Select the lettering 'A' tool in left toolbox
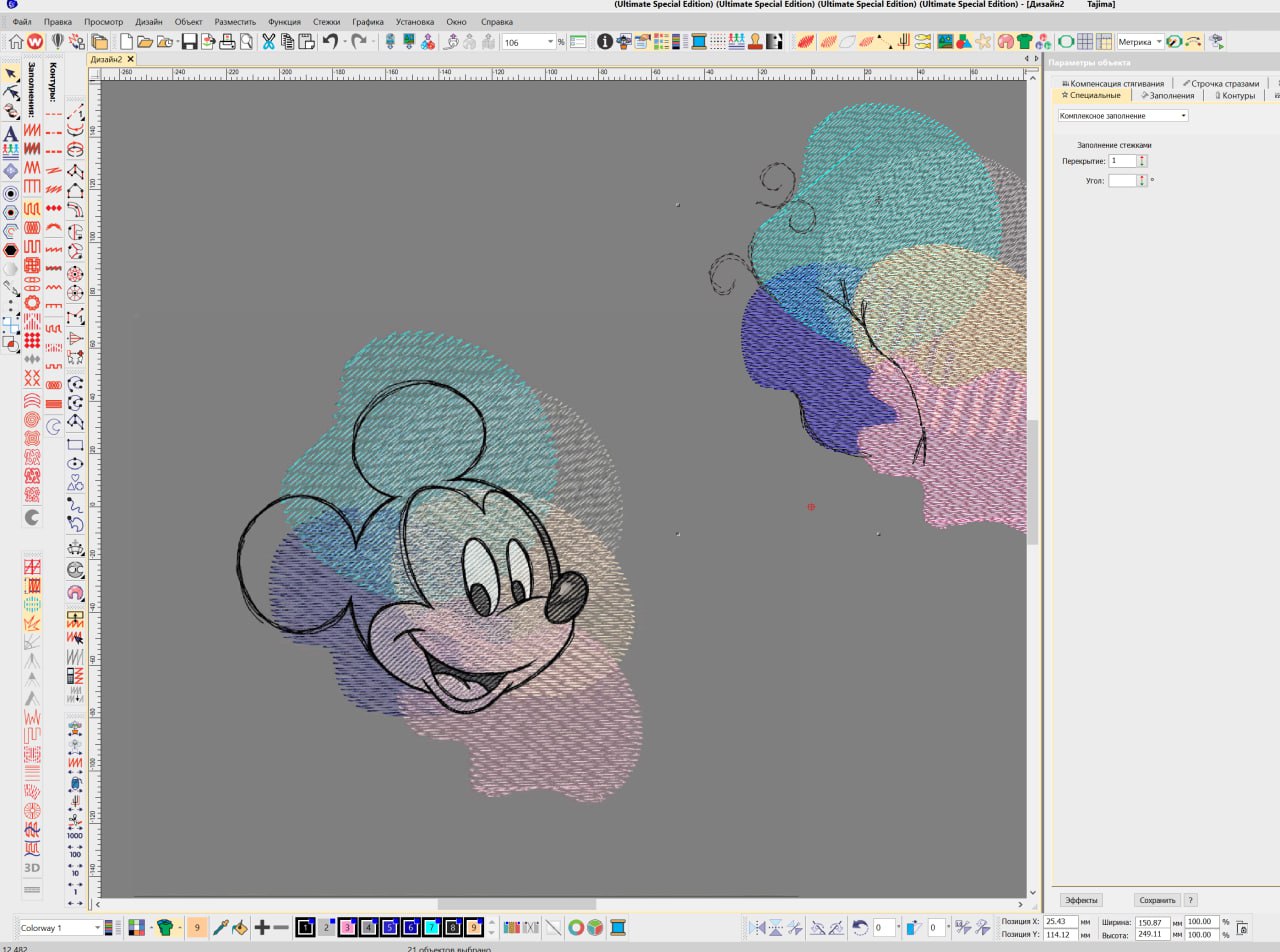Screen dimensions: 1280x952 [x=11, y=133]
